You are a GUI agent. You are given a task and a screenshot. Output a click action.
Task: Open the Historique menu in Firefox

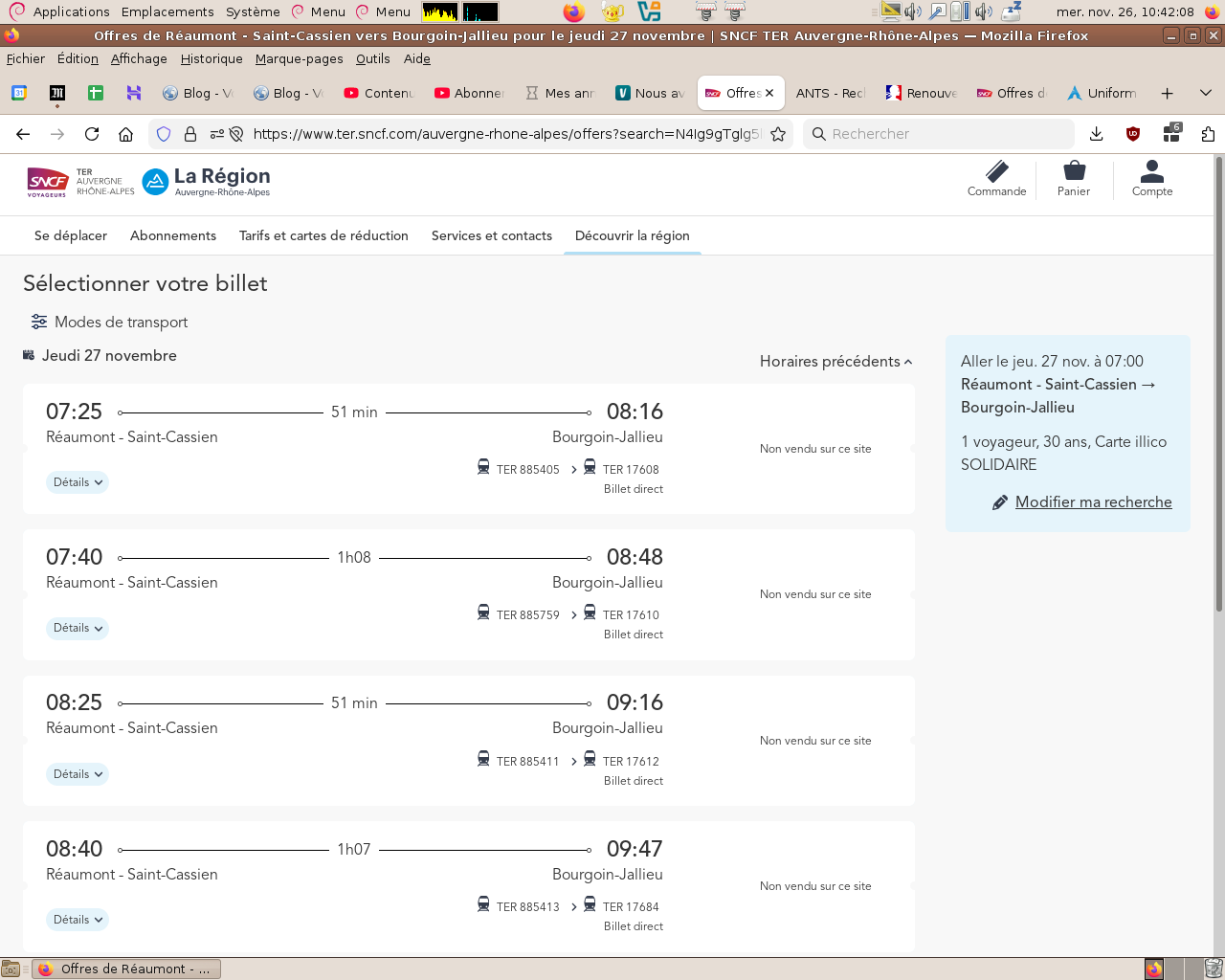tap(212, 59)
